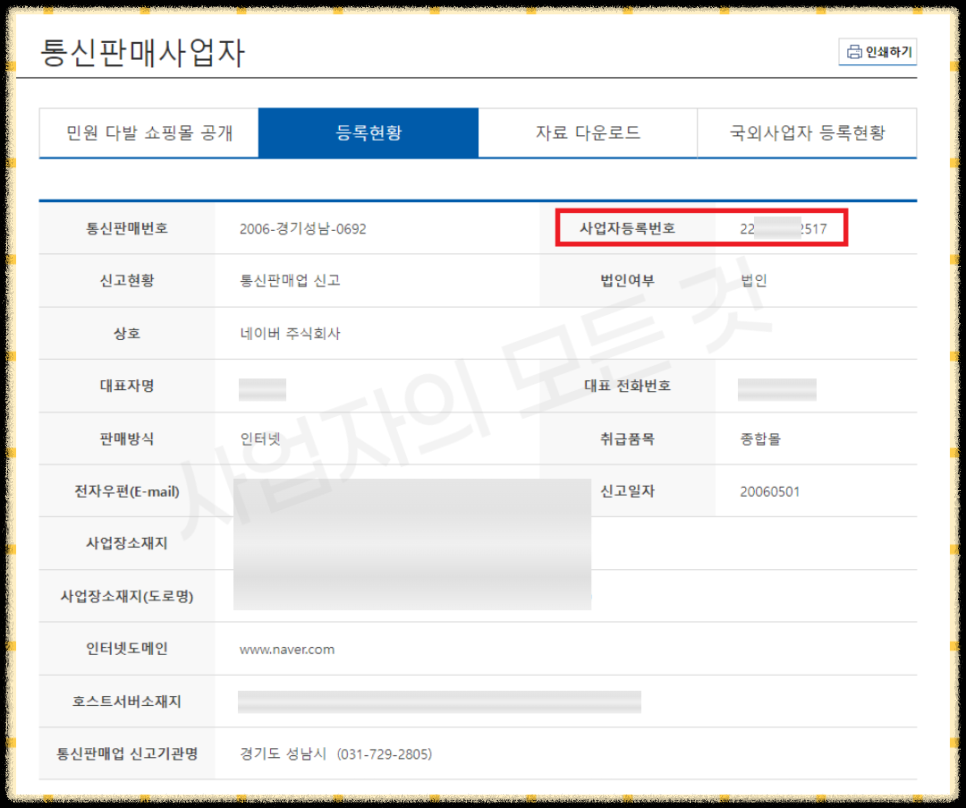Click the highlighted 사업자등록번호 field
The height and width of the screenshot is (808, 966).
coord(790,227)
